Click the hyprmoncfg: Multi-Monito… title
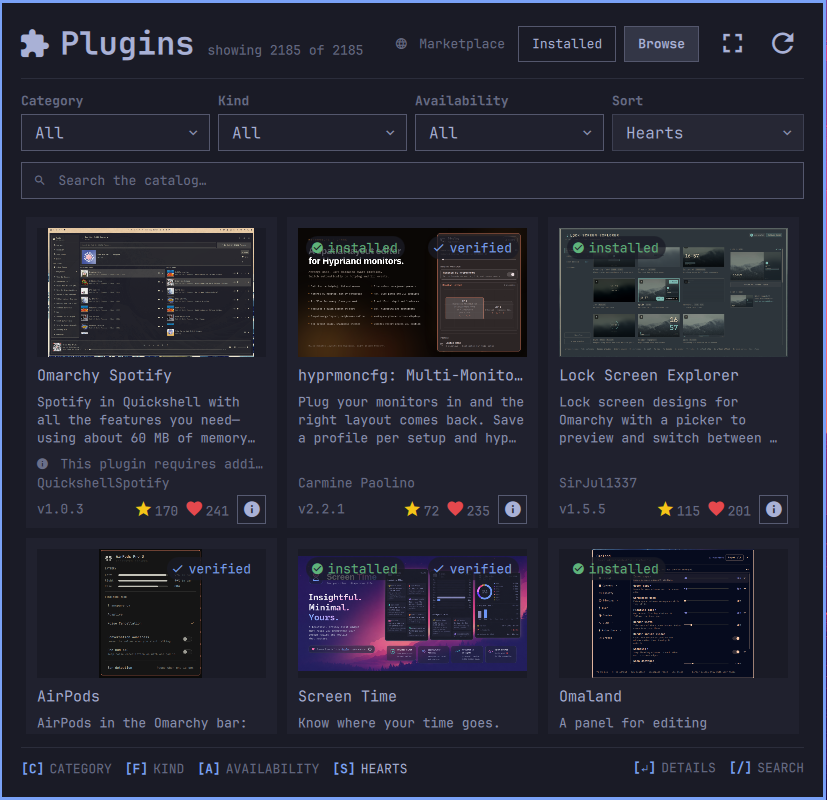 pyautogui.click(x=410, y=375)
